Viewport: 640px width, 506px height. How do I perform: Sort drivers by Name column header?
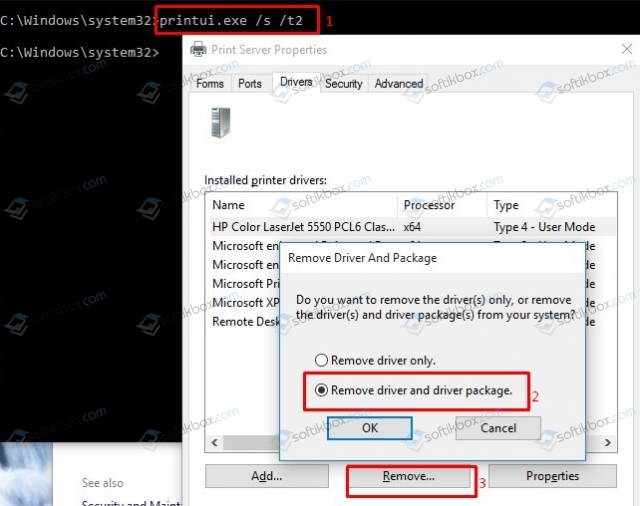pyautogui.click(x=300, y=205)
